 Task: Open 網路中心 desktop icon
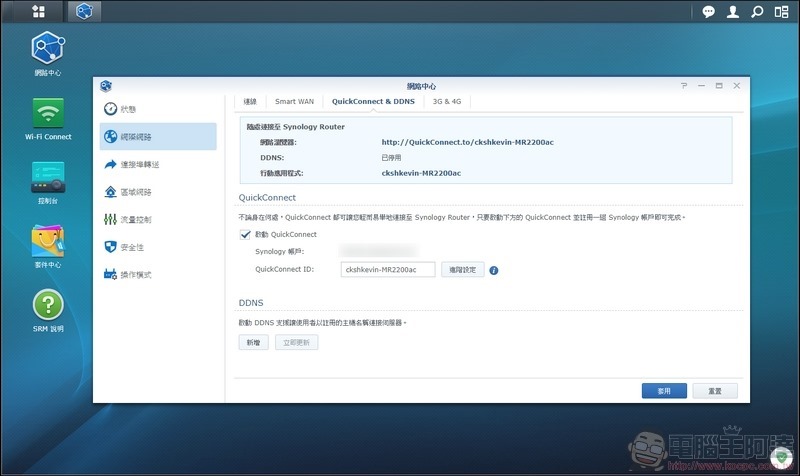click(48, 54)
